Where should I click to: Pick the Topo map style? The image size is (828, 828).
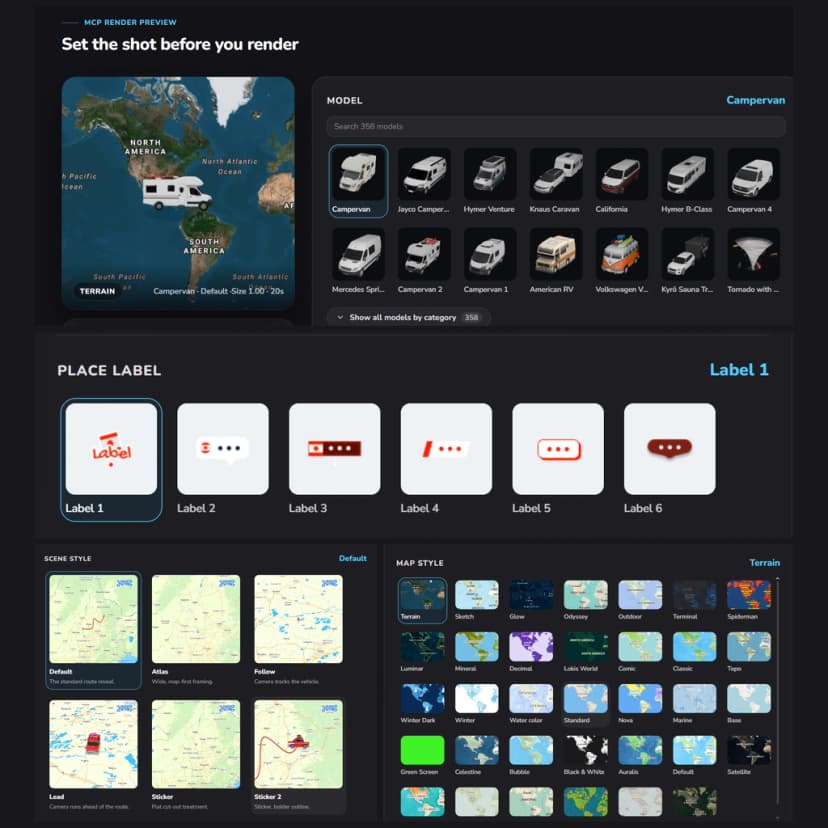(749, 646)
